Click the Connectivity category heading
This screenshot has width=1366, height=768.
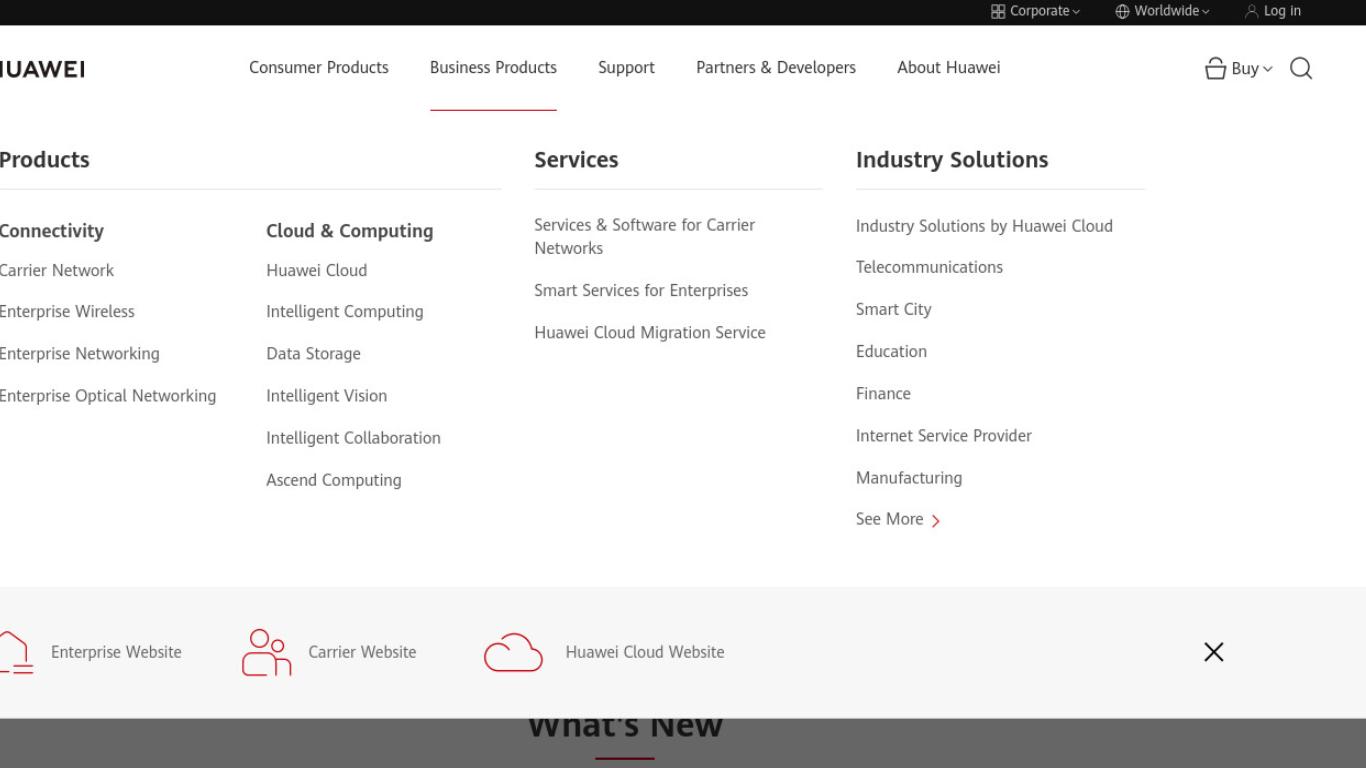coord(52,231)
